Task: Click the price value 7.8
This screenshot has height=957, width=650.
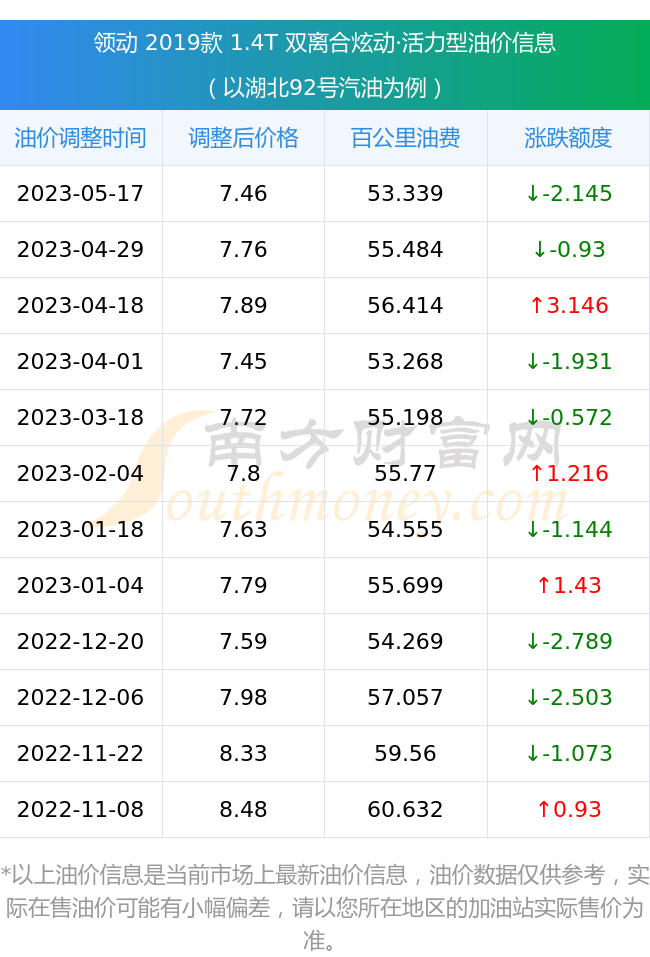Action: point(244,474)
